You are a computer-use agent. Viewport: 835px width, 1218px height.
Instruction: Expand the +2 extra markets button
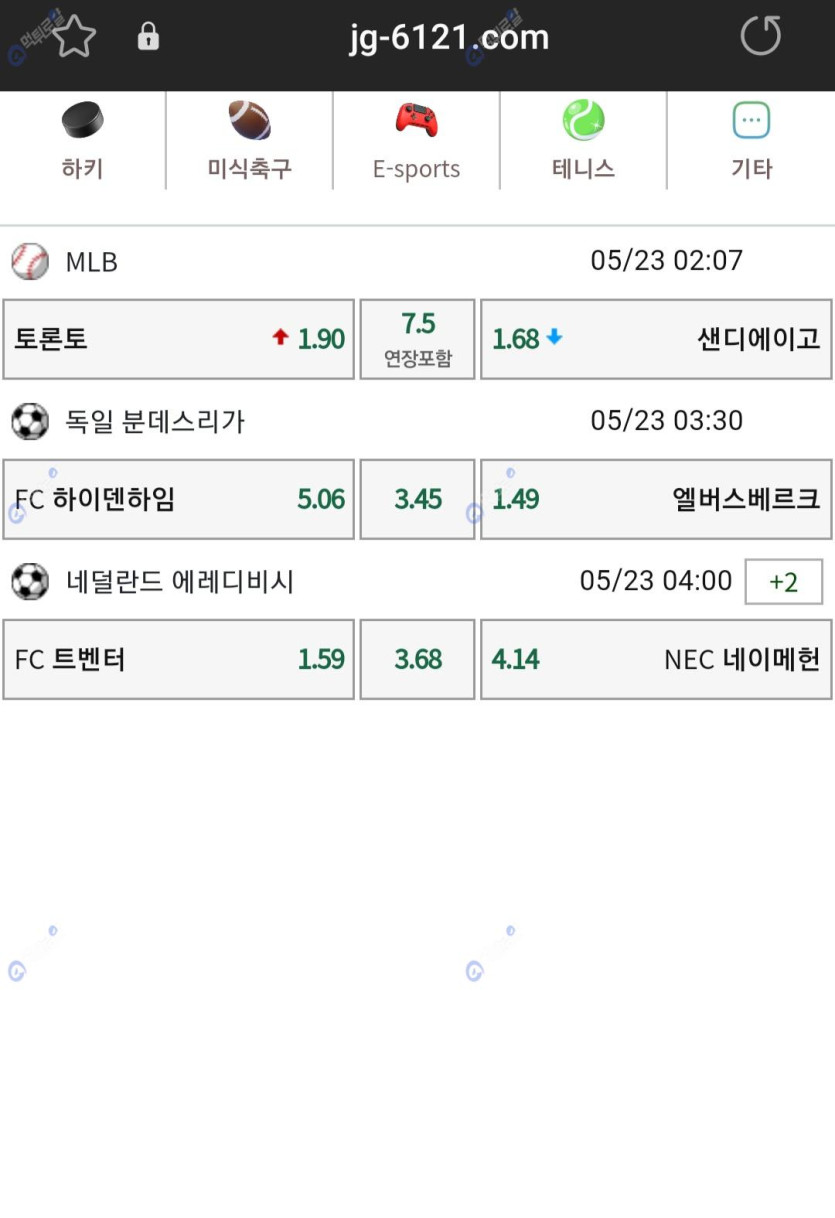click(x=783, y=582)
